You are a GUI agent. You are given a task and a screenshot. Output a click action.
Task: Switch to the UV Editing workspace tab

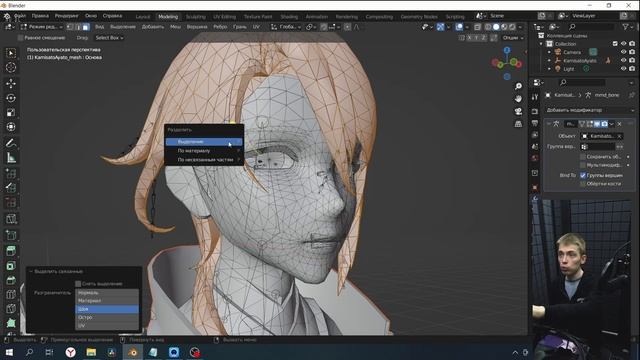(224, 17)
